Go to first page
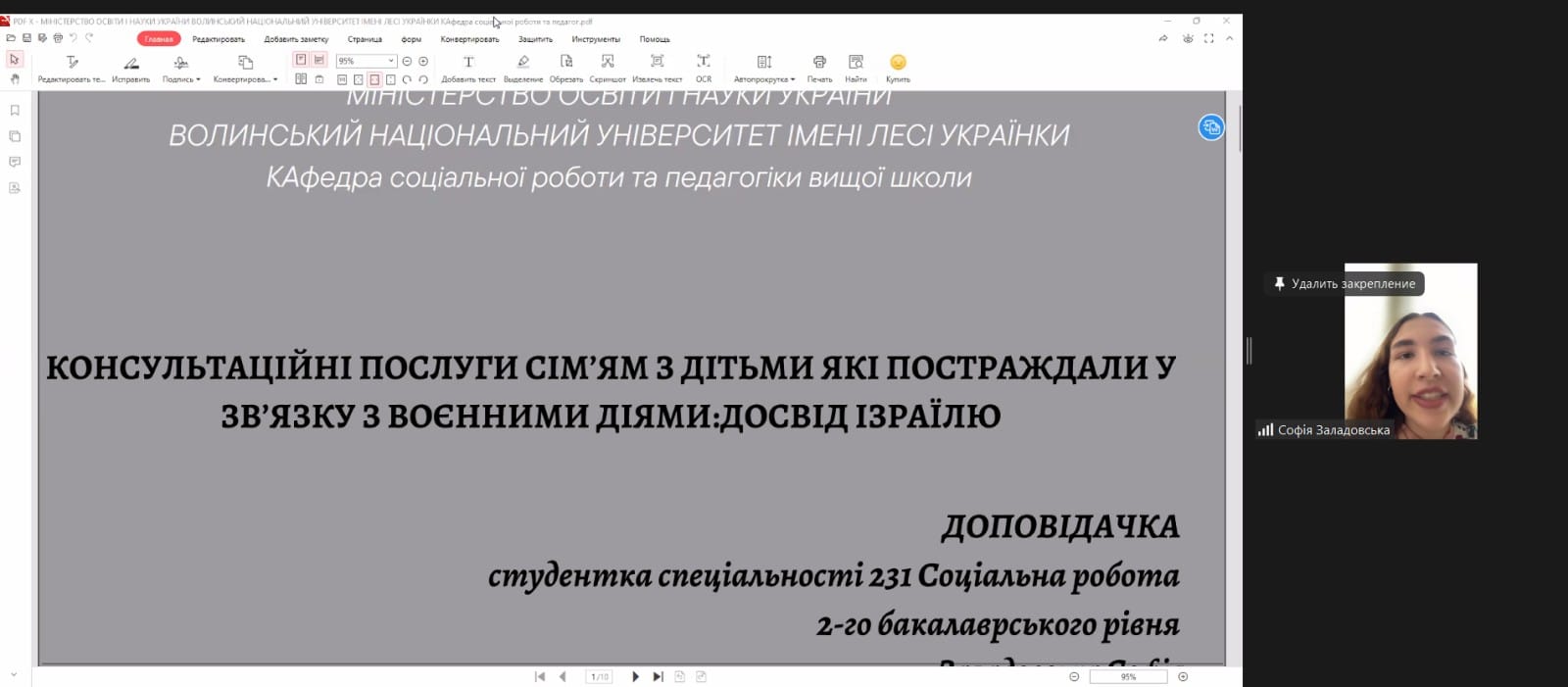This screenshot has height=687, width=1568. (540, 676)
